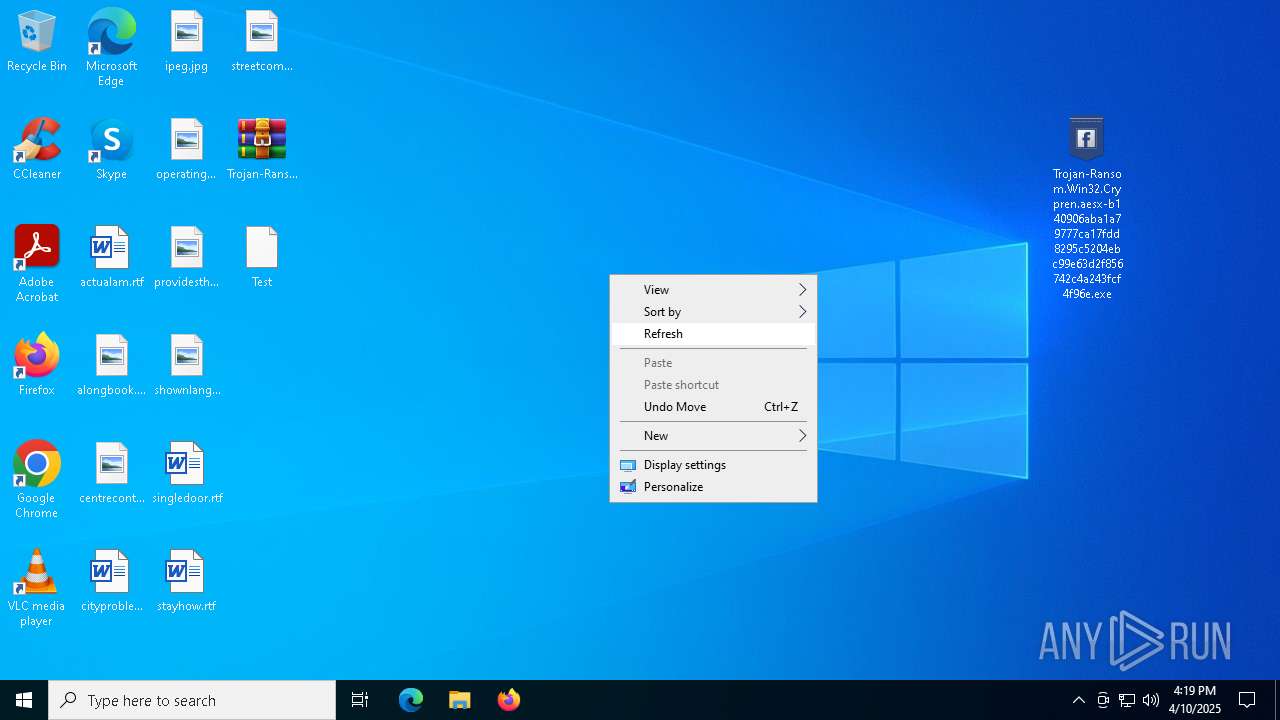Open the notification center

[x=1247, y=700]
